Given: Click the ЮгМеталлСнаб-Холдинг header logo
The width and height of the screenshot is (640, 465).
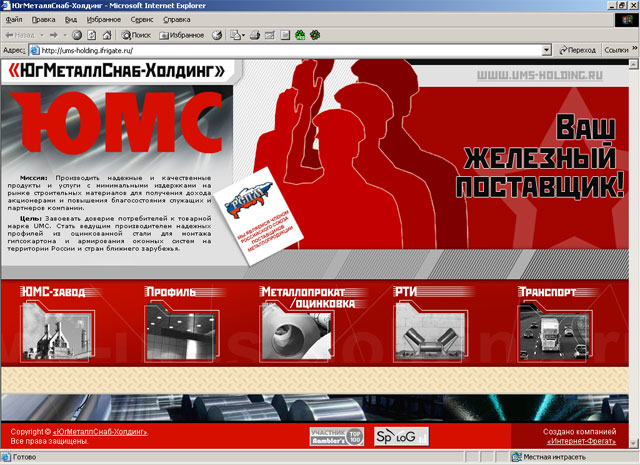Looking at the screenshot, I should click(x=117, y=71).
